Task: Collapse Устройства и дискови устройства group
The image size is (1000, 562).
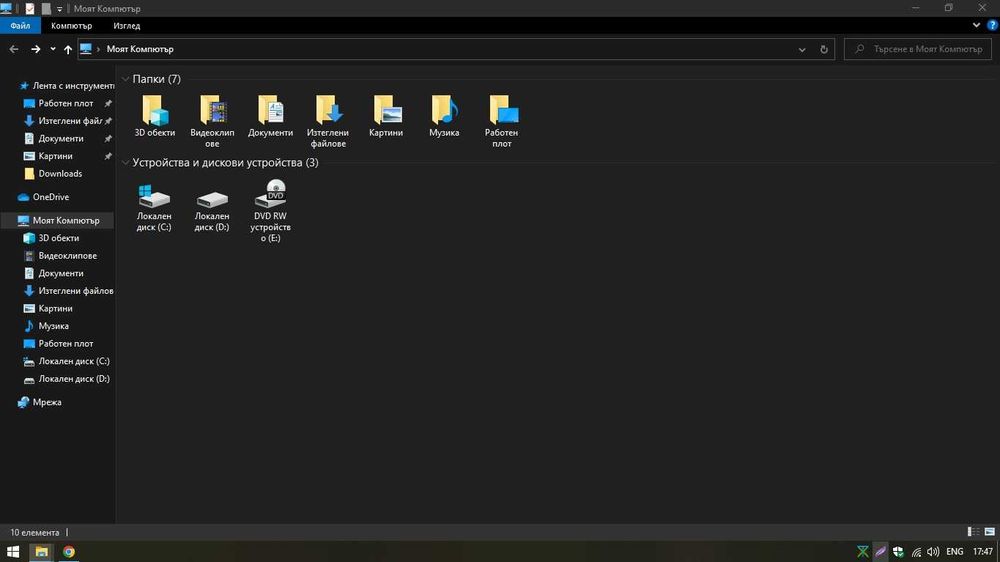Action: (x=126, y=163)
